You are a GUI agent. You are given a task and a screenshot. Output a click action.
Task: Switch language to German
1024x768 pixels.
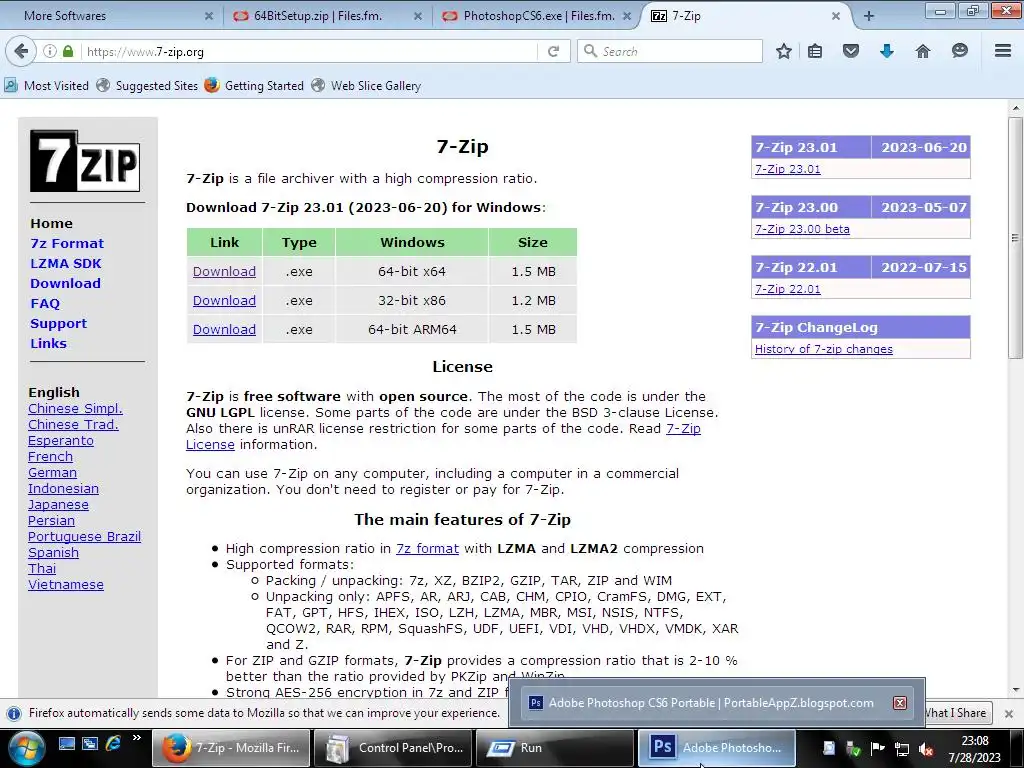[x=52, y=472]
